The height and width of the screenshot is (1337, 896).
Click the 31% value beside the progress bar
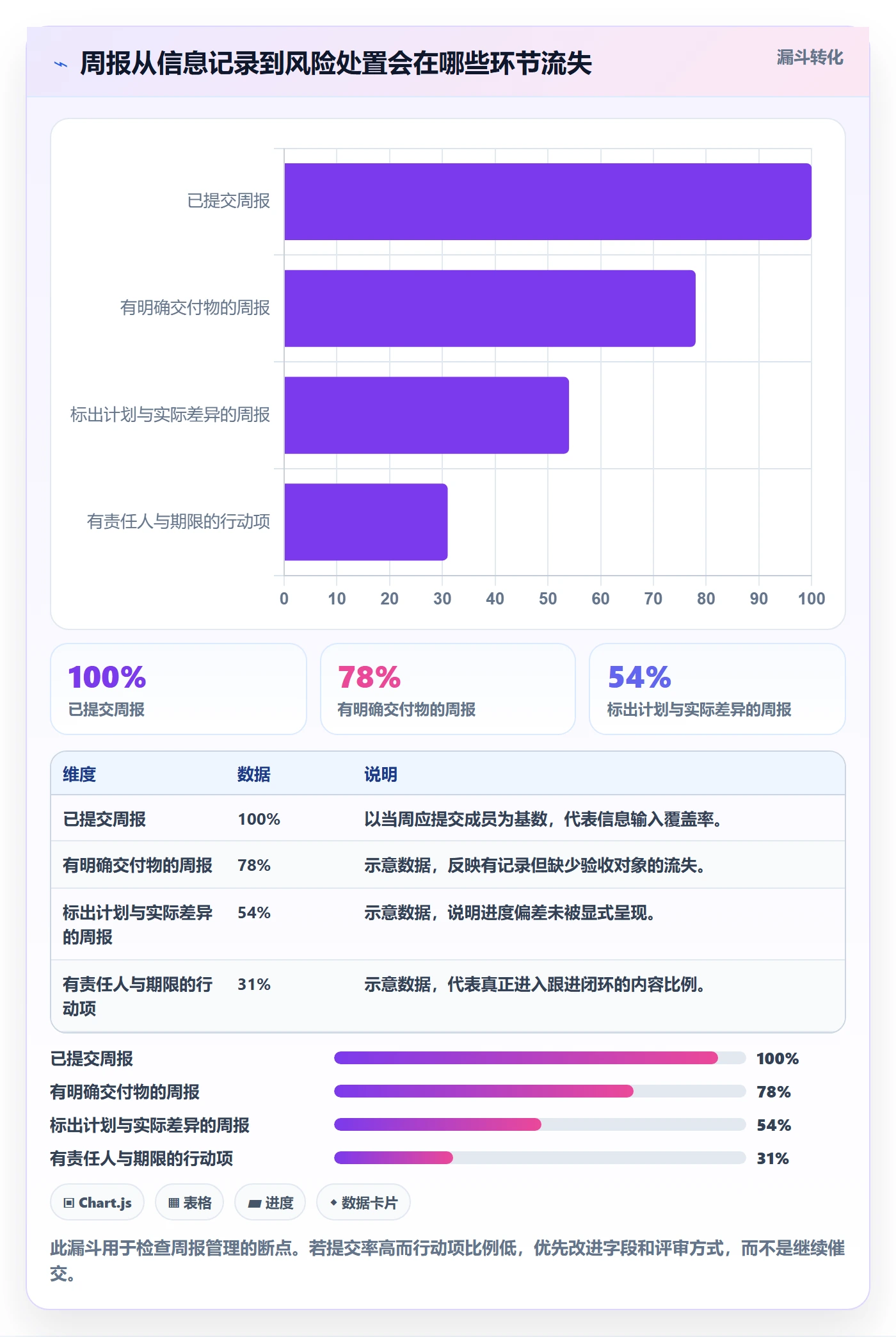(772, 1158)
